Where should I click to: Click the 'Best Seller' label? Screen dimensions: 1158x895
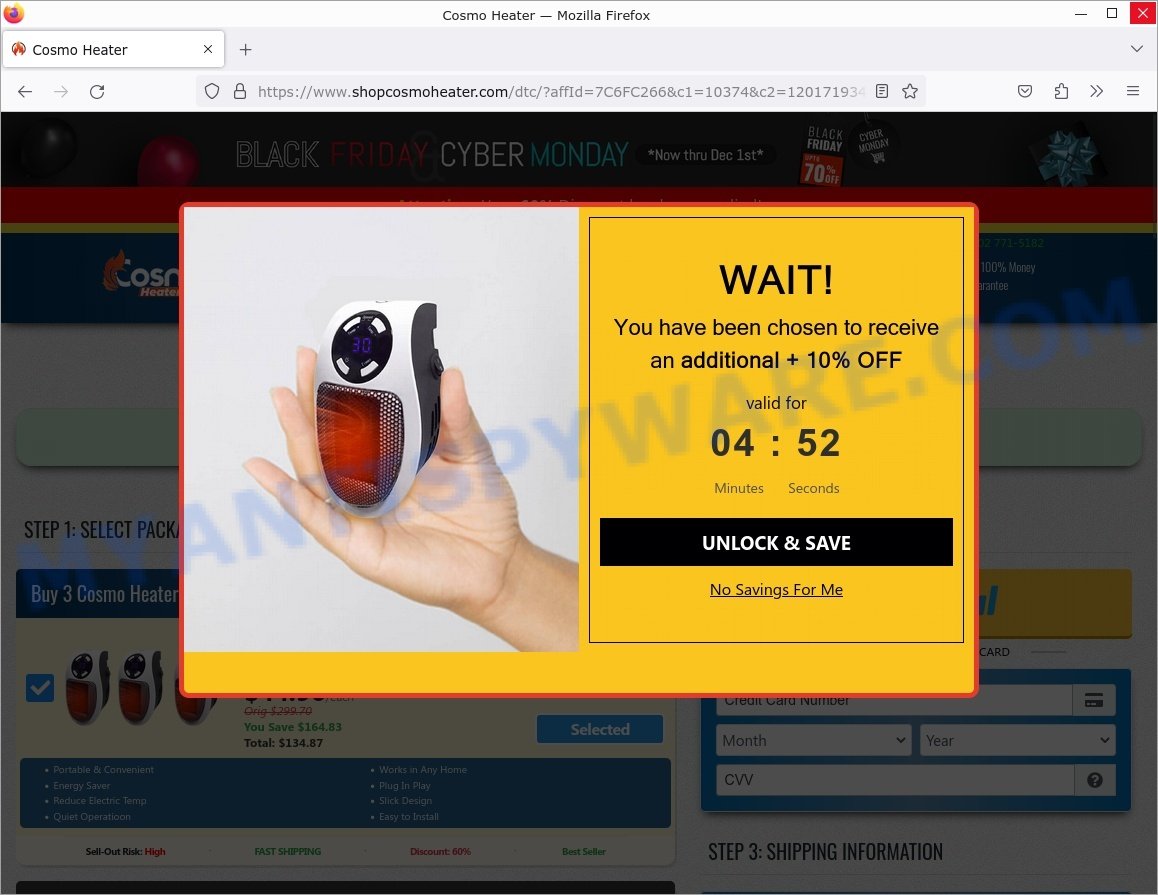(x=584, y=851)
